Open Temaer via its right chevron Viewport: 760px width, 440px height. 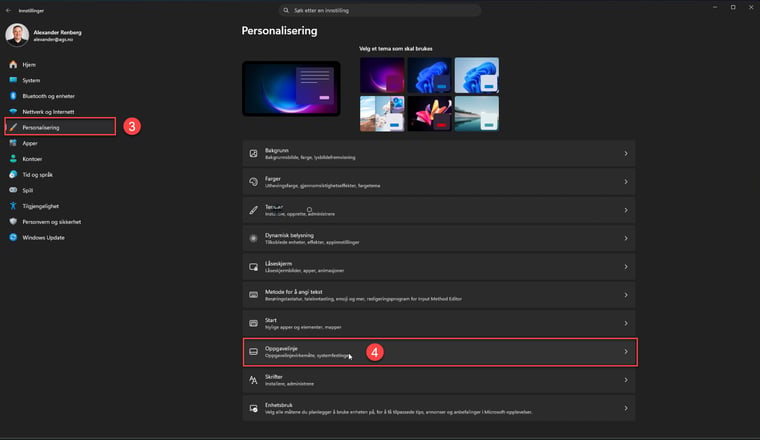click(x=626, y=210)
